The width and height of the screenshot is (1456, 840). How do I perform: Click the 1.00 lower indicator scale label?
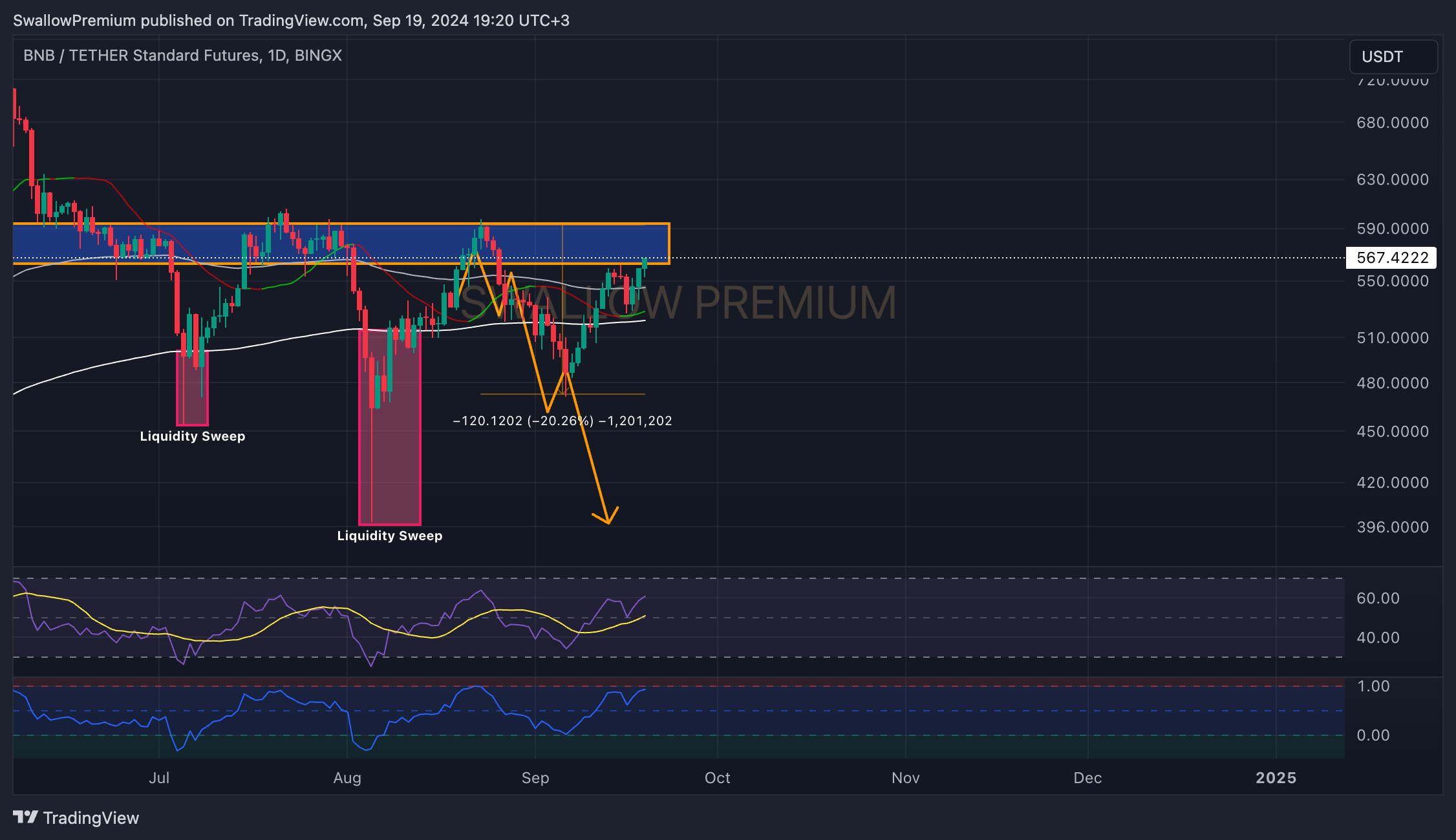tap(1373, 686)
